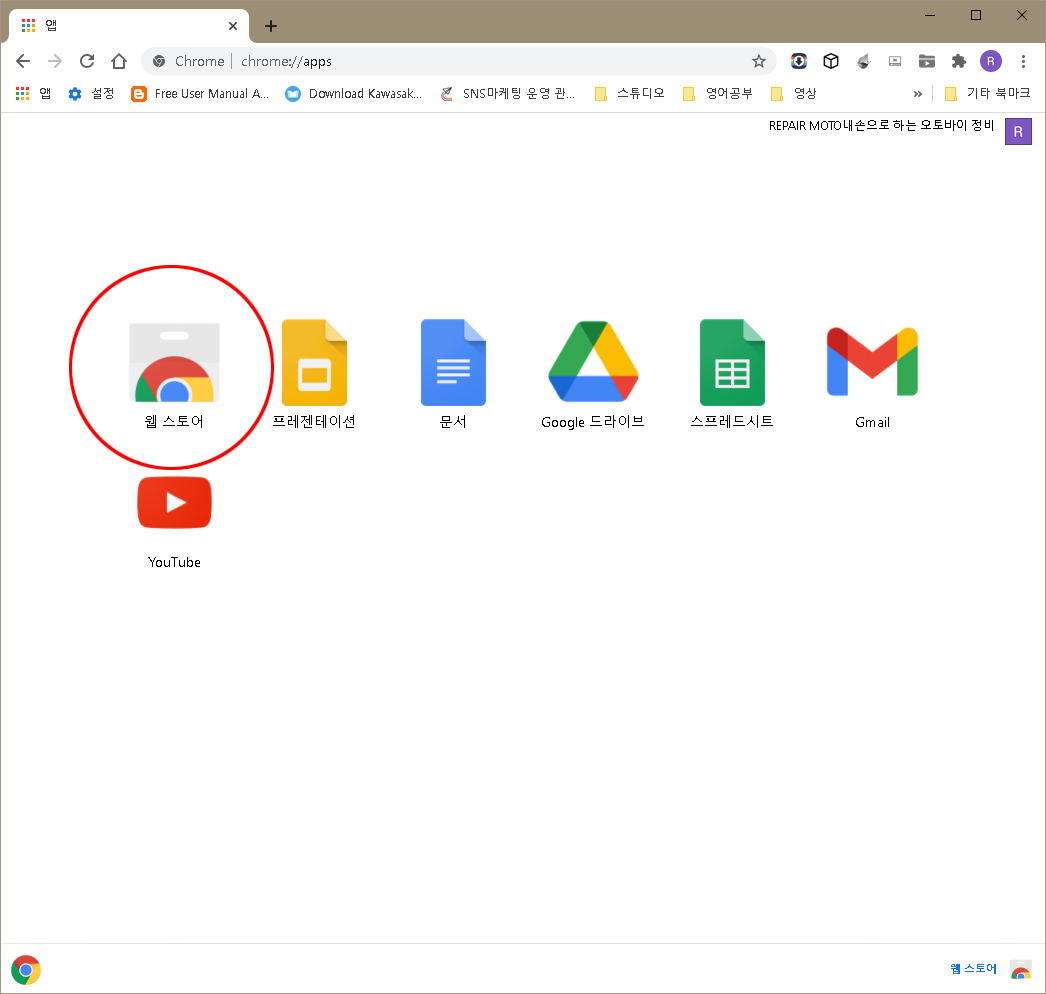Image resolution: width=1046 pixels, height=994 pixels.
Task: Click REPAIR MOTO account name text
Action: [x=881, y=125]
